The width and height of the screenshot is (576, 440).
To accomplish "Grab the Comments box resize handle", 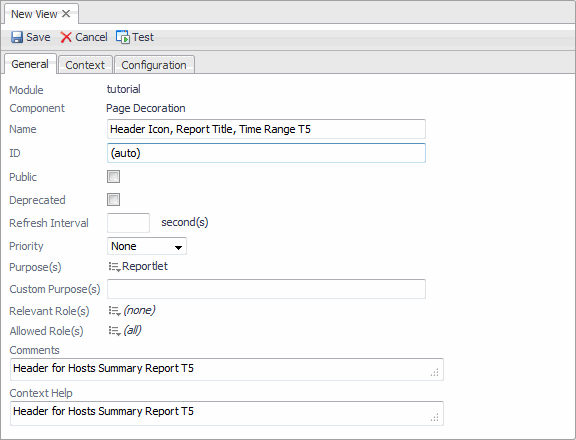I will pyautogui.click(x=435, y=373).
